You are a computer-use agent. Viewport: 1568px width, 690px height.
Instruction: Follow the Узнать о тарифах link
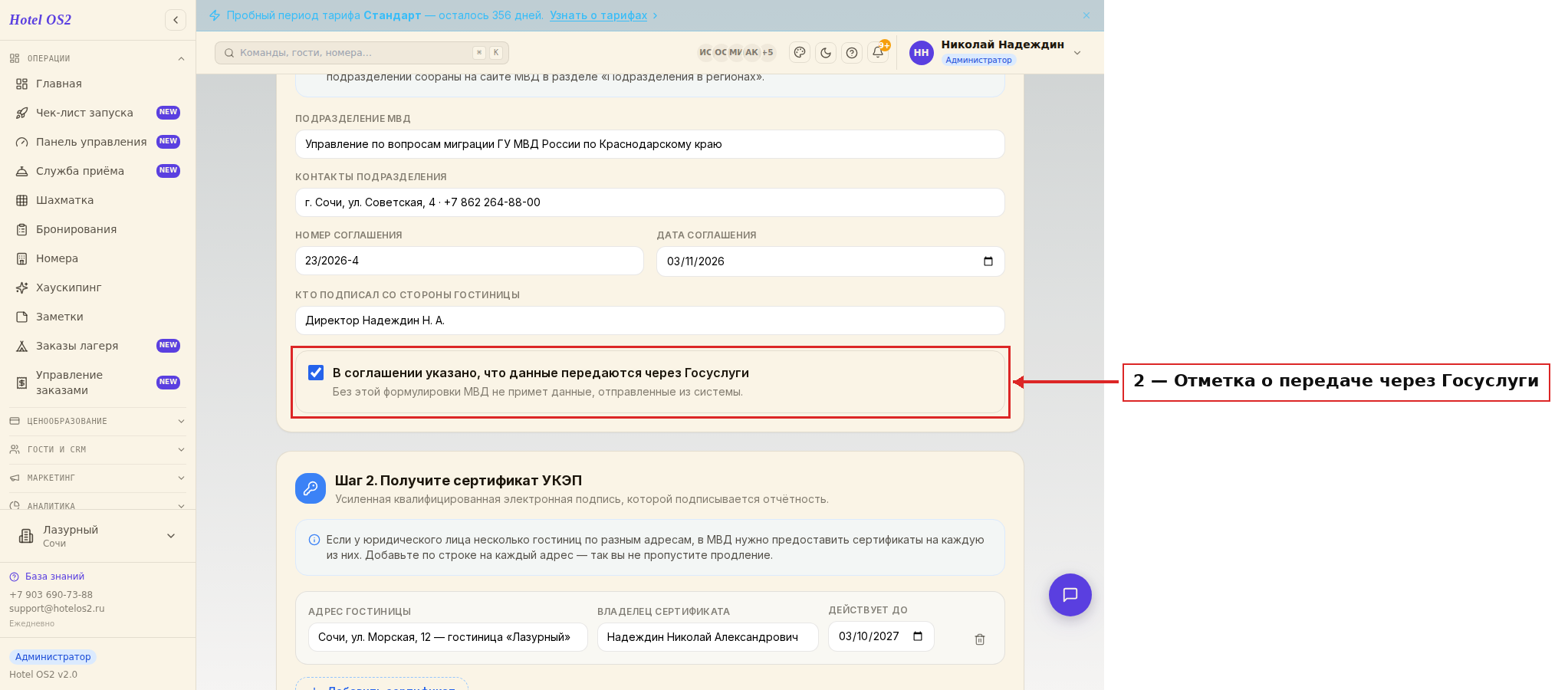598,15
